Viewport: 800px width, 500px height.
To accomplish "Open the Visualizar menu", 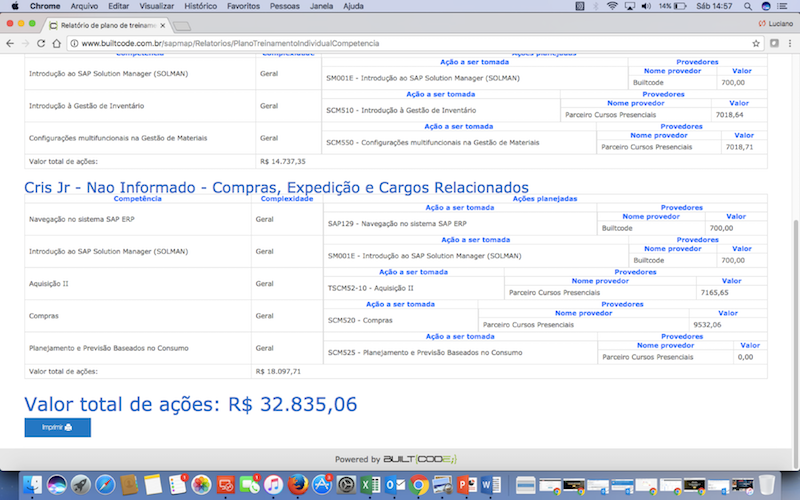I will (x=157, y=6).
